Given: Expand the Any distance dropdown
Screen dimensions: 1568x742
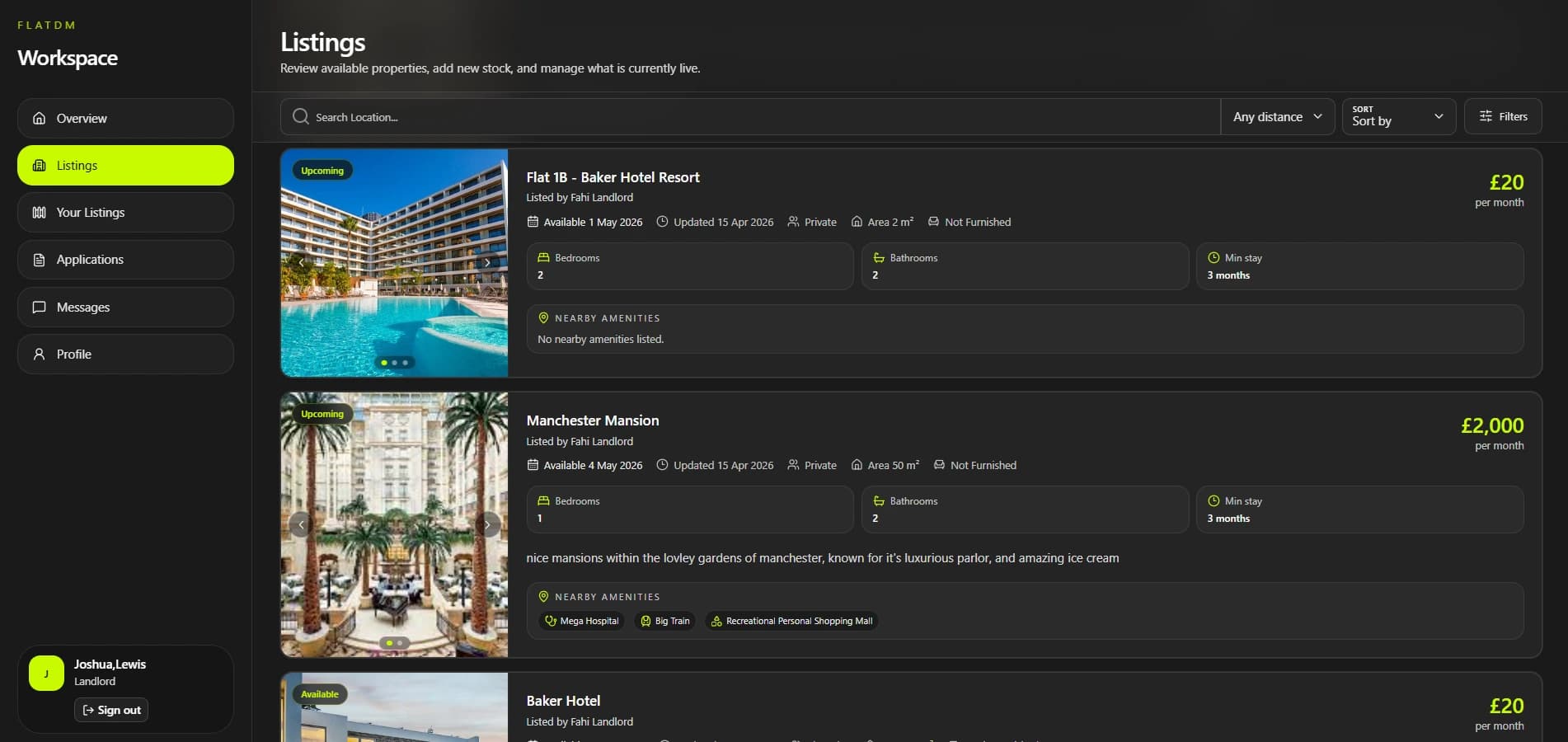Looking at the screenshot, I should pyautogui.click(x=1277, y=116).
